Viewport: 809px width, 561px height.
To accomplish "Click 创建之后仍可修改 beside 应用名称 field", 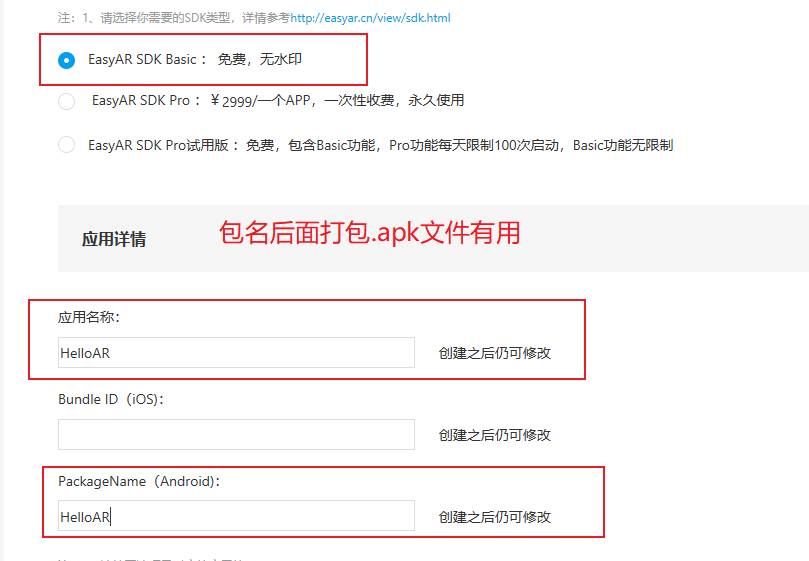I will point(495,353).
